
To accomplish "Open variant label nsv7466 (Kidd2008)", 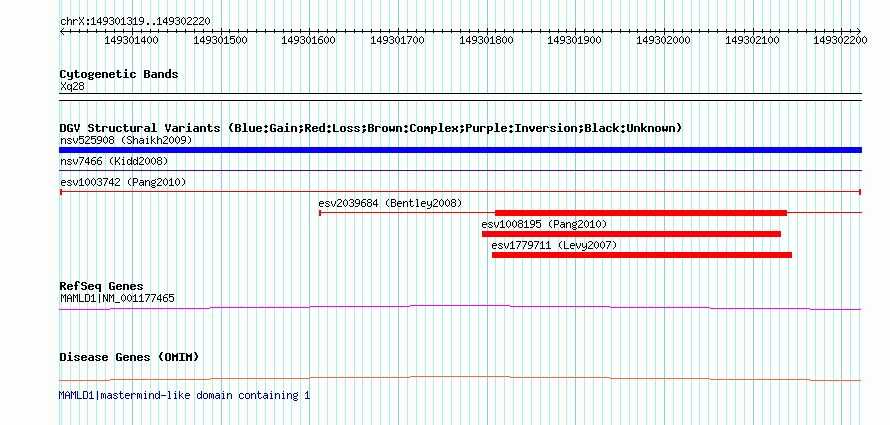I will (x=114, y=162).
